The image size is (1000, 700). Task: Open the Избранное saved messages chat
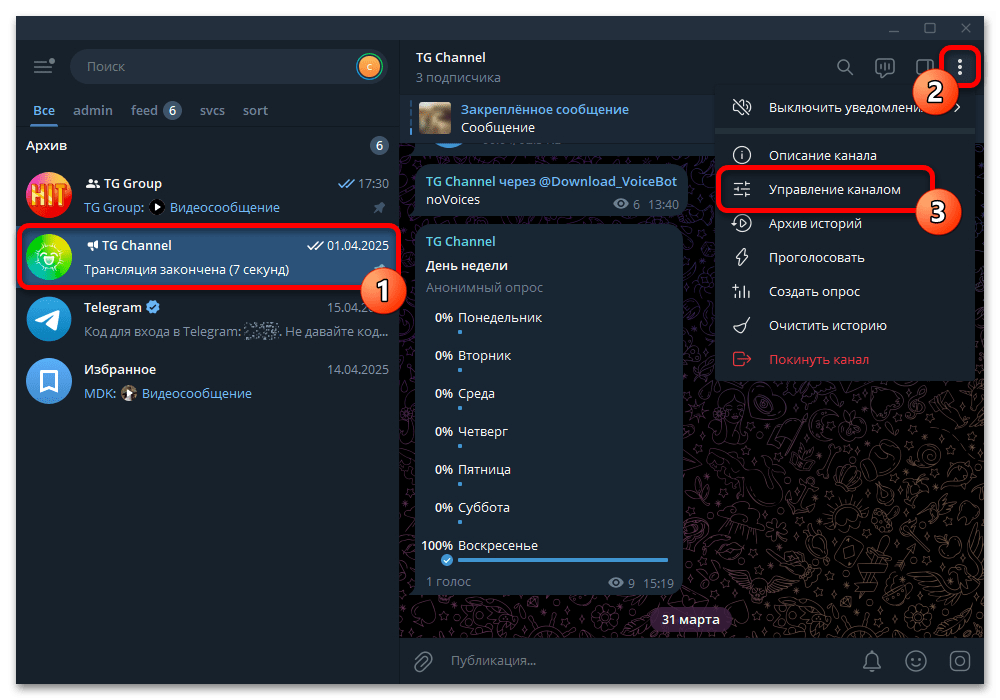(x=207, y=381)
